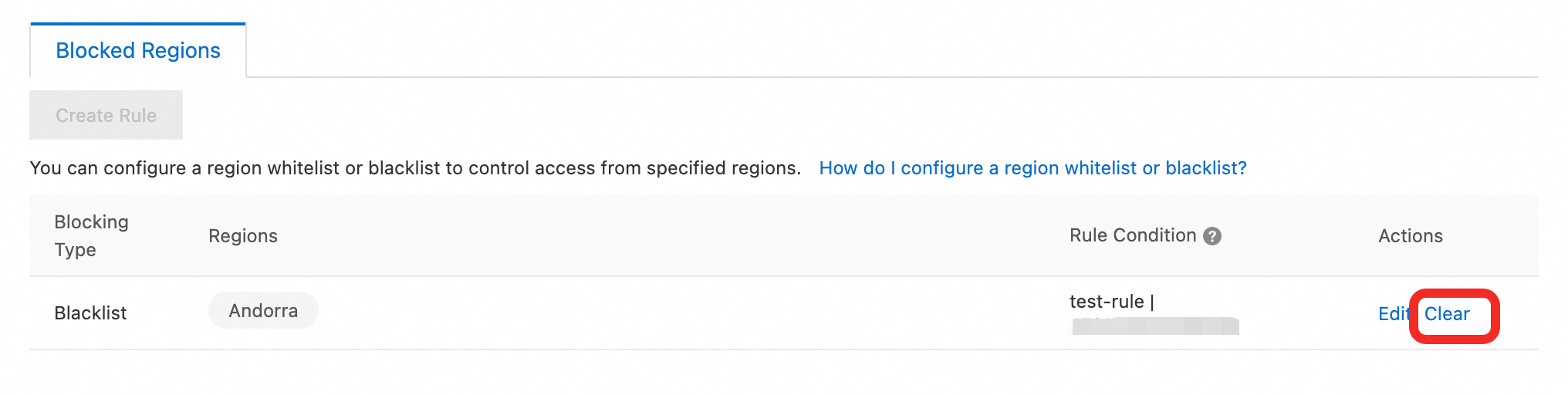The image size is (1568, 395).
Task: Click the red highlight box around Clear
Action: (x=1492, y=316)
